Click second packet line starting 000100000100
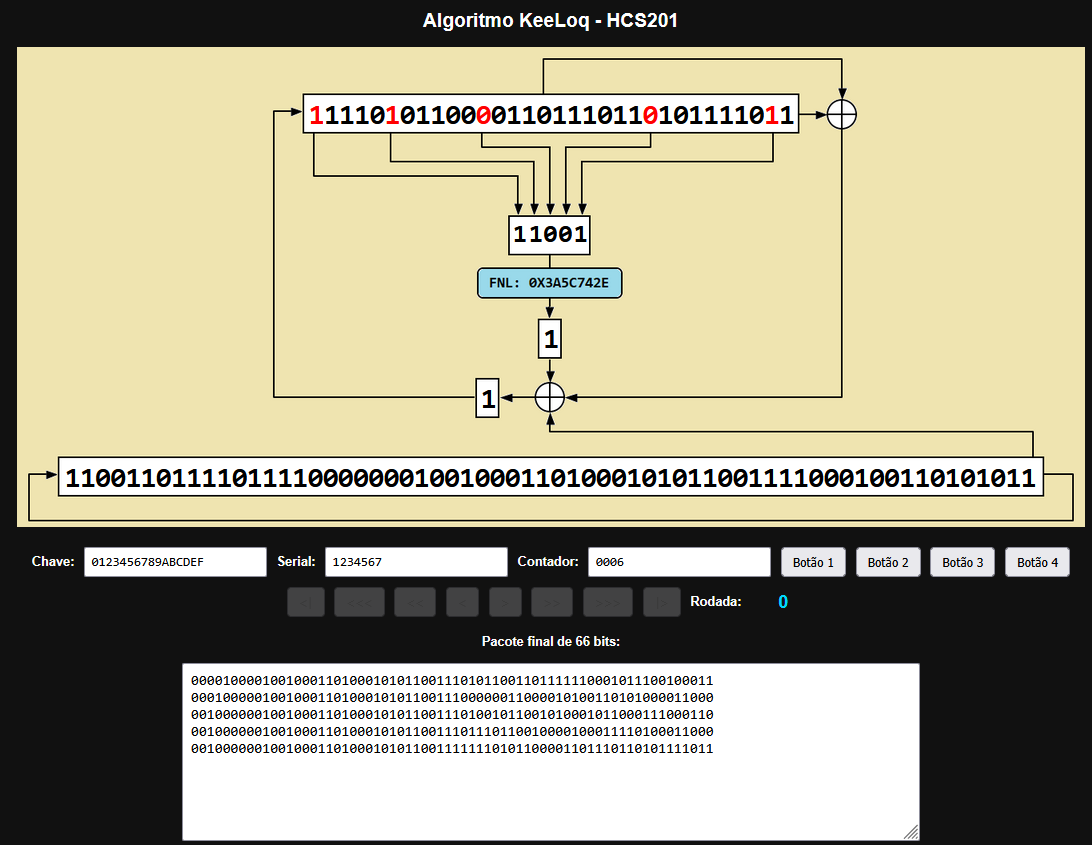The image size is (1092, 845). 452,697
